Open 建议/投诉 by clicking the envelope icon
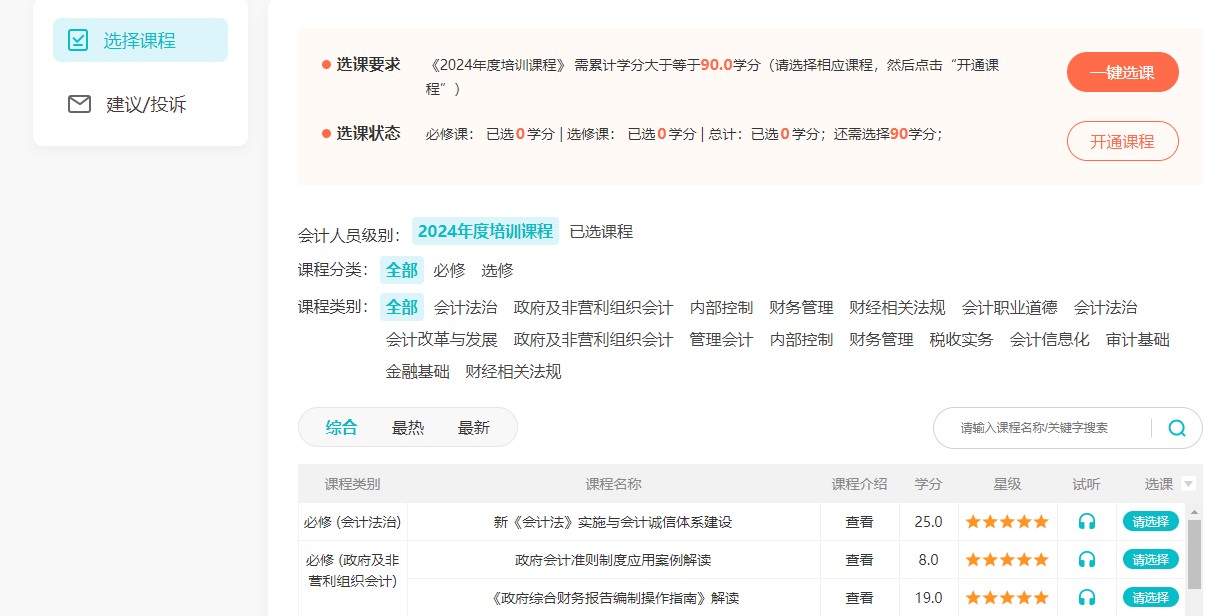The height and width of the screenshot is (616, 1230). 79,103
